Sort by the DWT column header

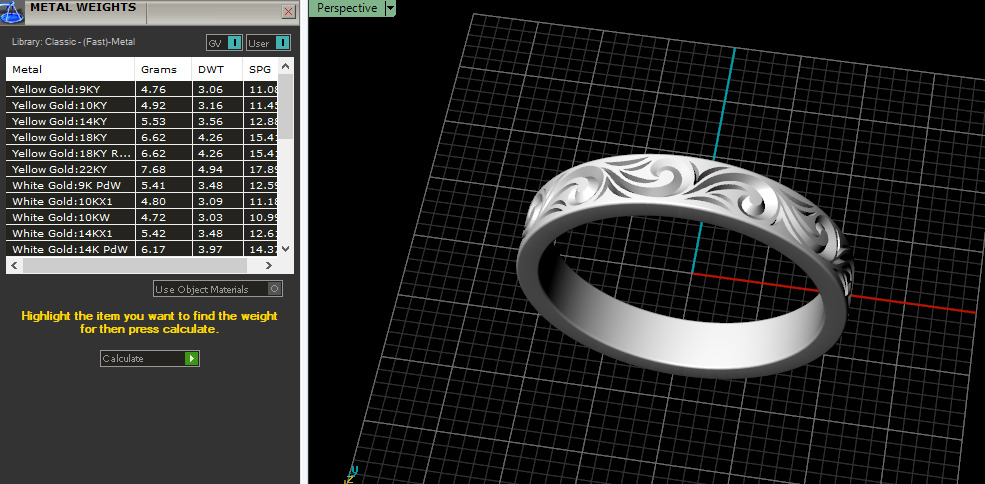(217, 69)
